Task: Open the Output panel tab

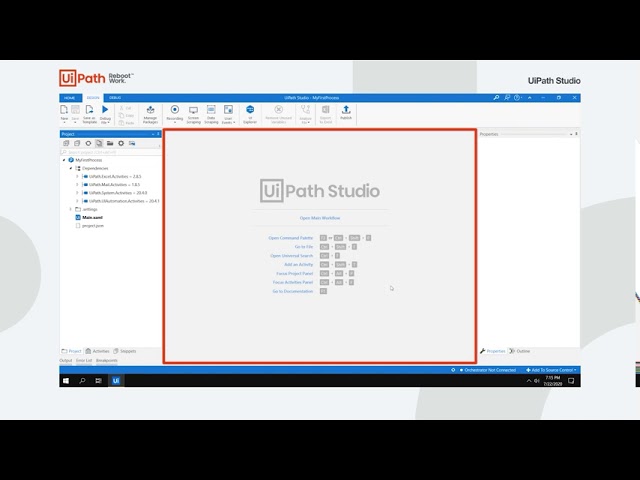Action: [x=66, y=360]
